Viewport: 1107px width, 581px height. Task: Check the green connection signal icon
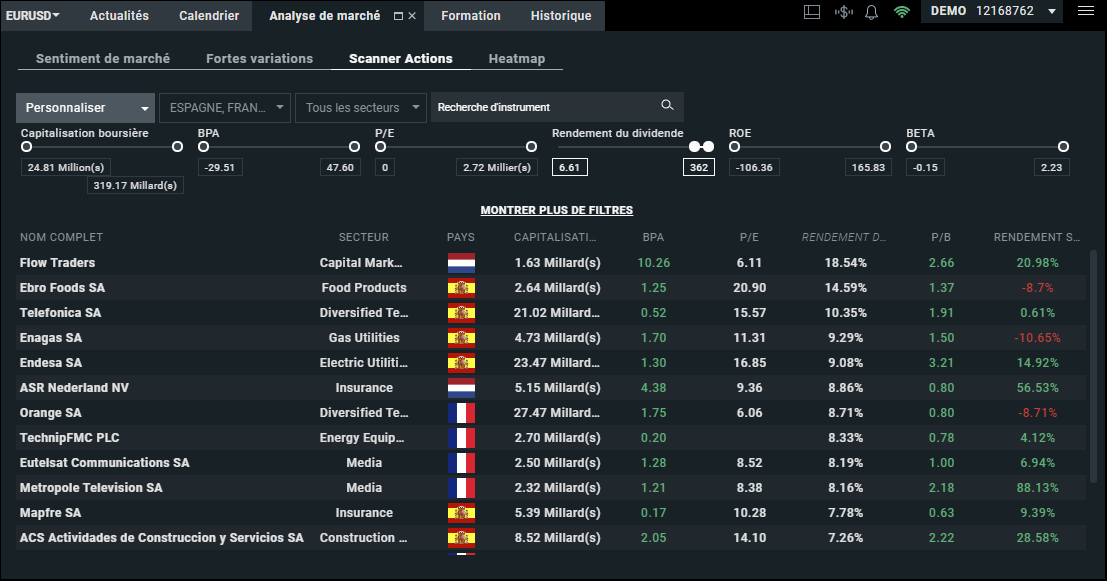(902, 12)
